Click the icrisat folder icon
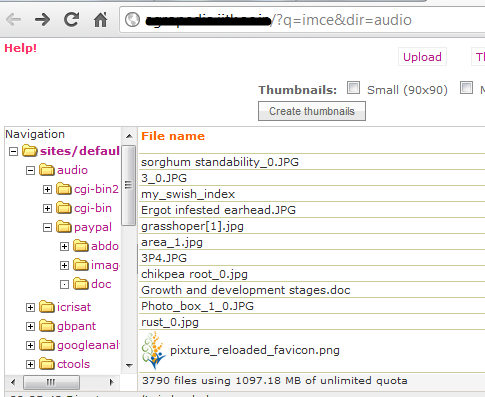Screen dimensions: 485x397 tap(47, 307)
